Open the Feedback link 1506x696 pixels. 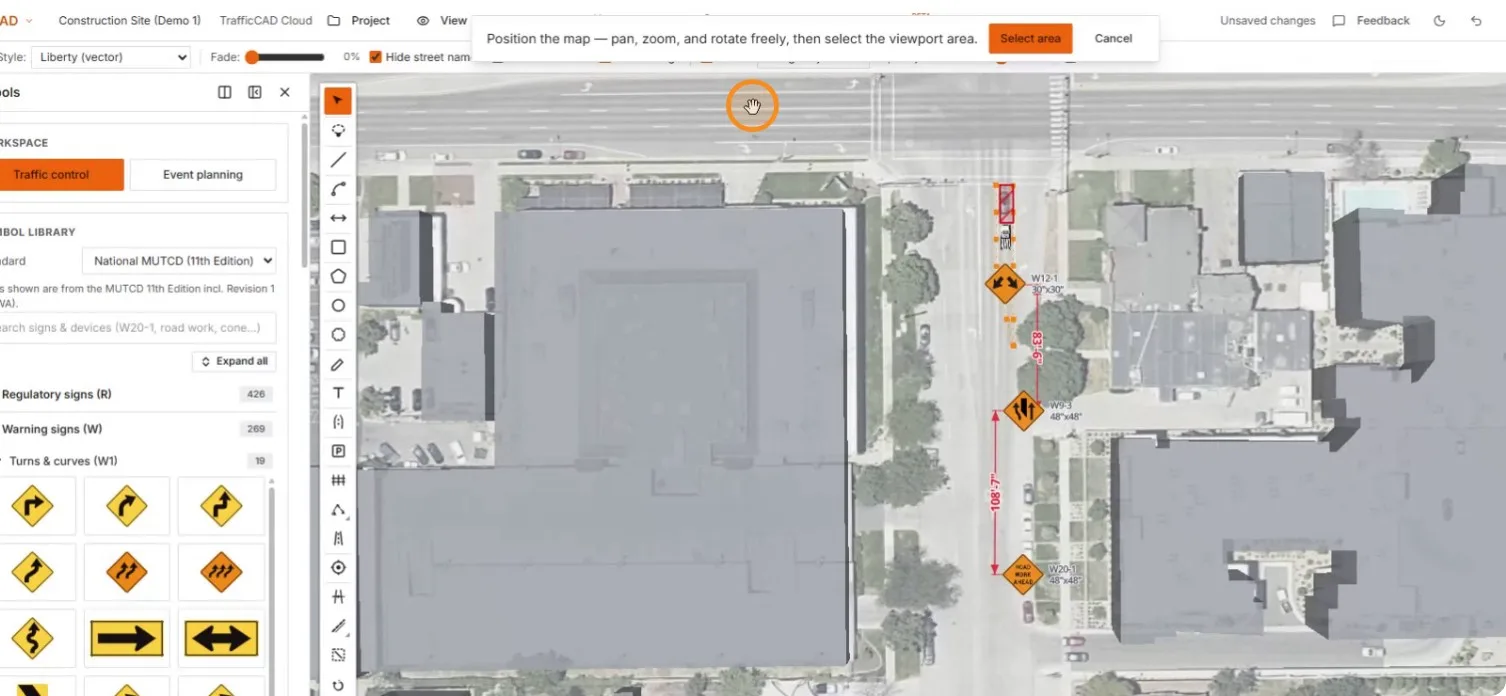(x=1371, y=20)
